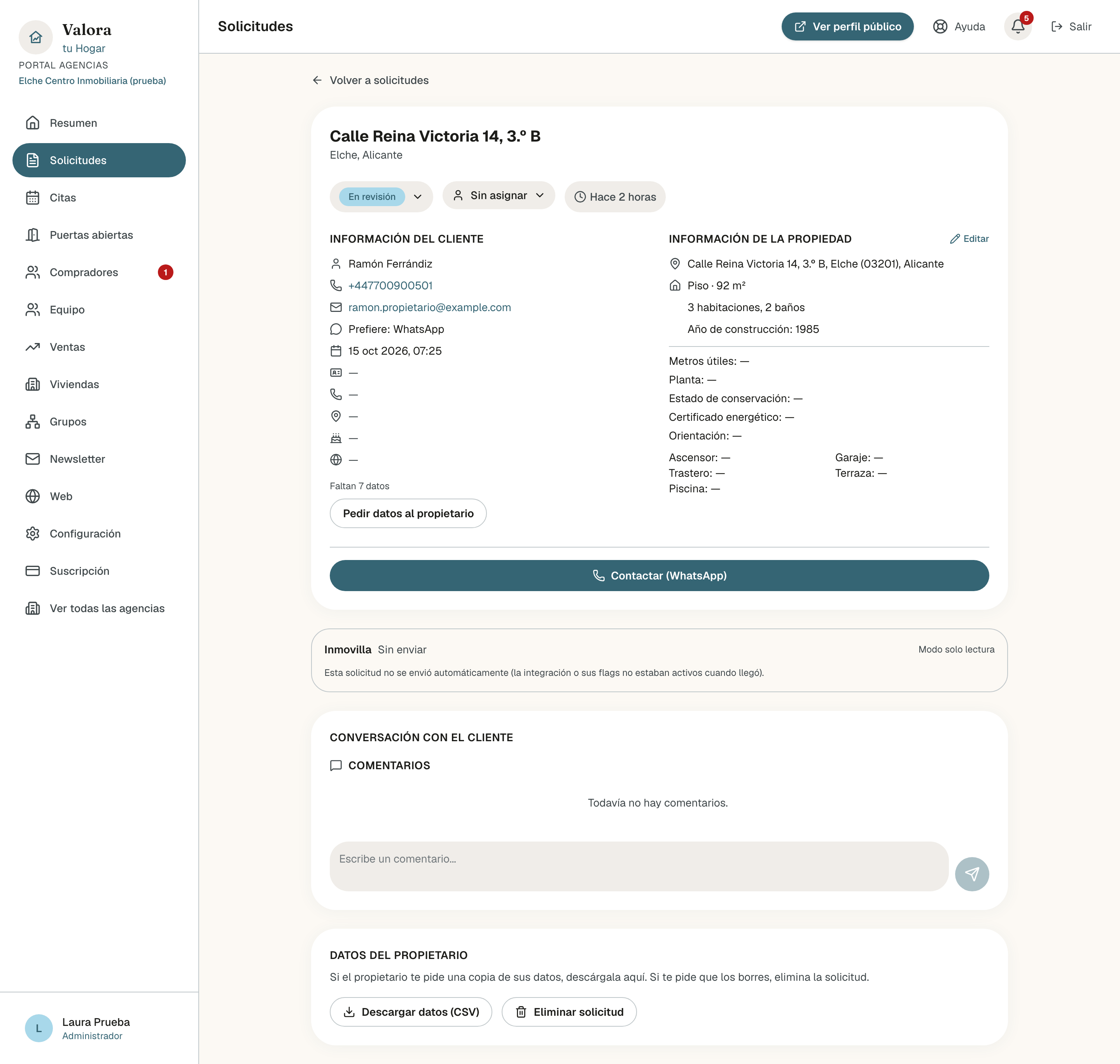
Task: Click the clock icon in Hace 2 horas chip
Action: coord(580,197)
